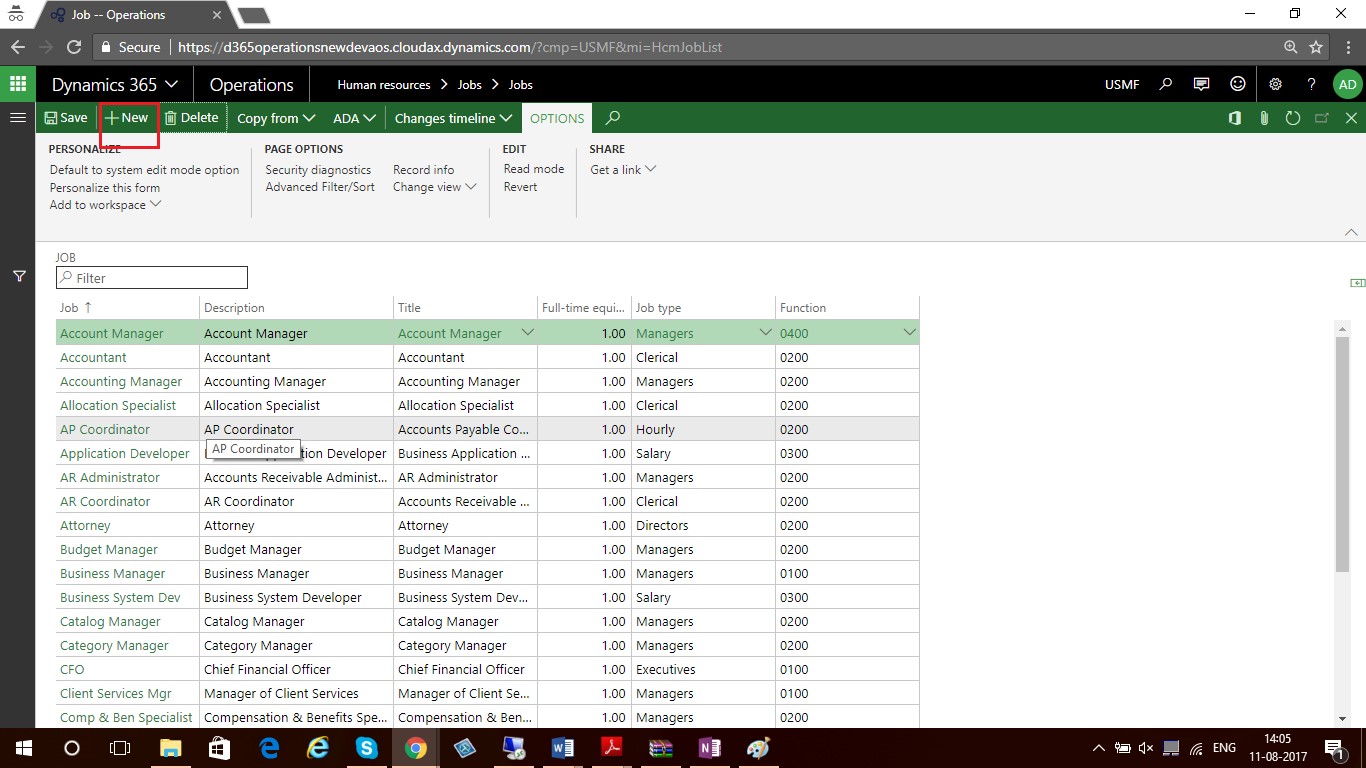The width and height of the screenshot is (1366, 768).
Task: Open the Change view dropdown
Action: tap(434, 187)
